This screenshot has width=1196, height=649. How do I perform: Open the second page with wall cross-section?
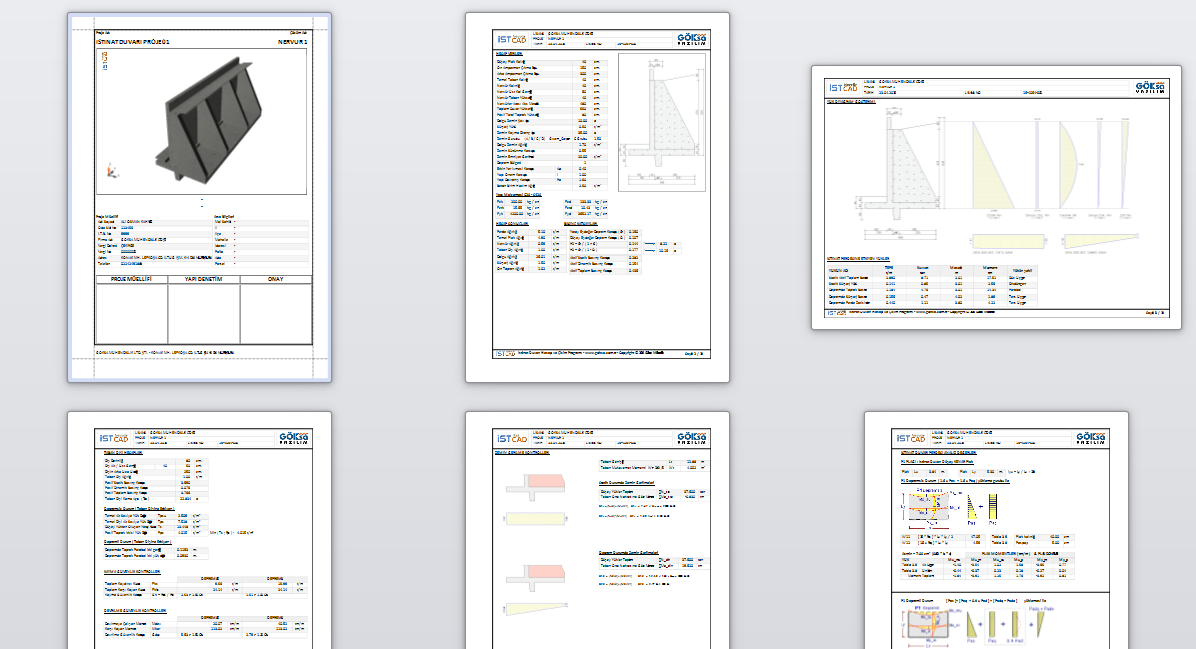click(597, 197)
